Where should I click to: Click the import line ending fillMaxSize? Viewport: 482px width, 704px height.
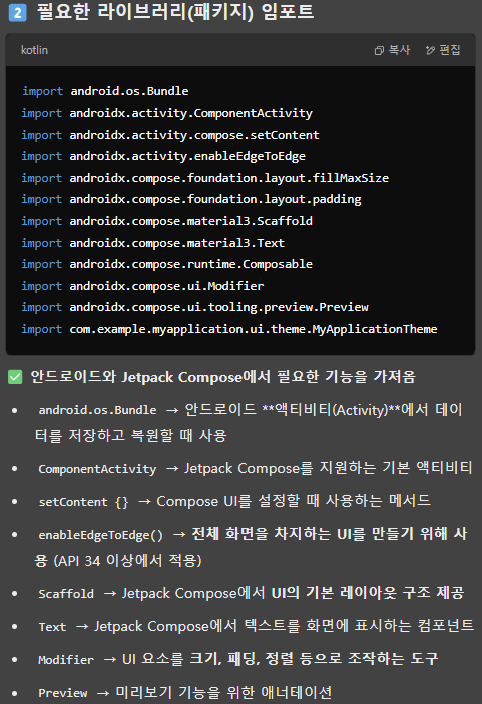(205, 178)
